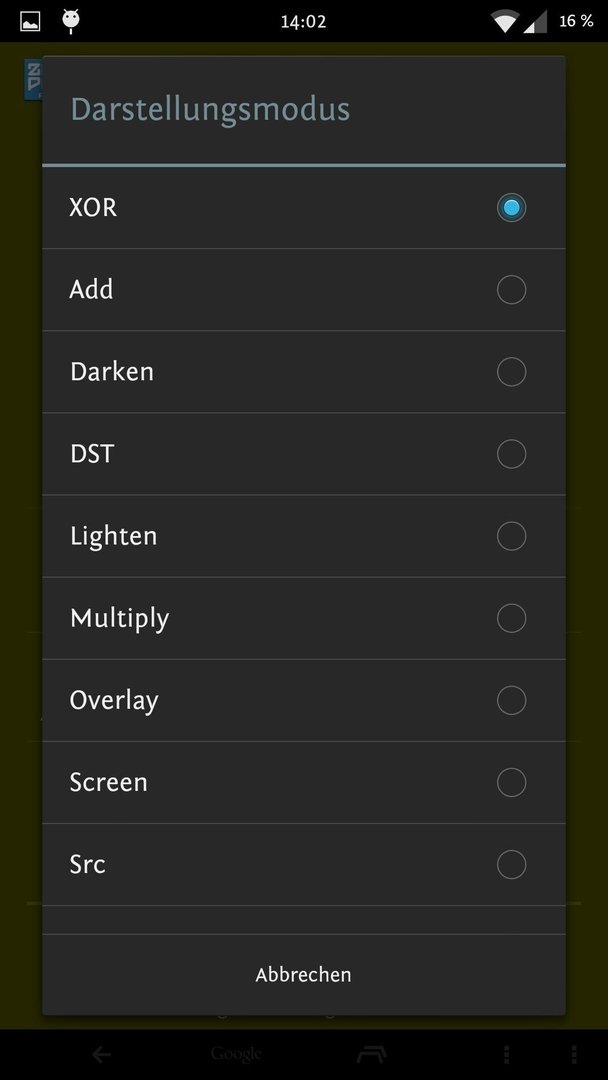Select the XOR radio button
Viewport: 608px width, 1080px height.
click(512, 207)
